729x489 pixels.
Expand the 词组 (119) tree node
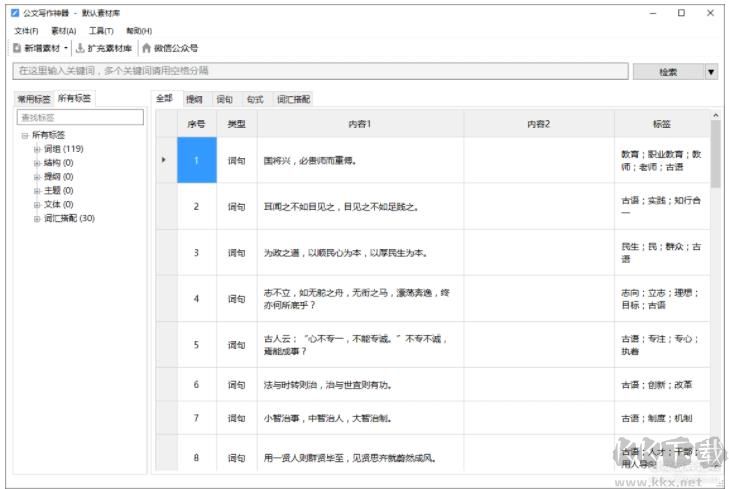tap(37, 149)
